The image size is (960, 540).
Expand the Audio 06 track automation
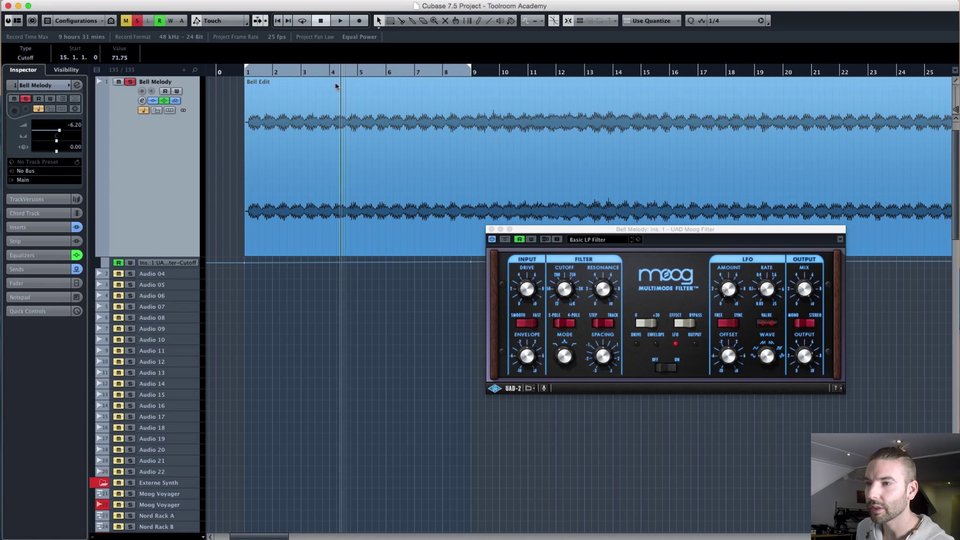[x=99, y=296]
